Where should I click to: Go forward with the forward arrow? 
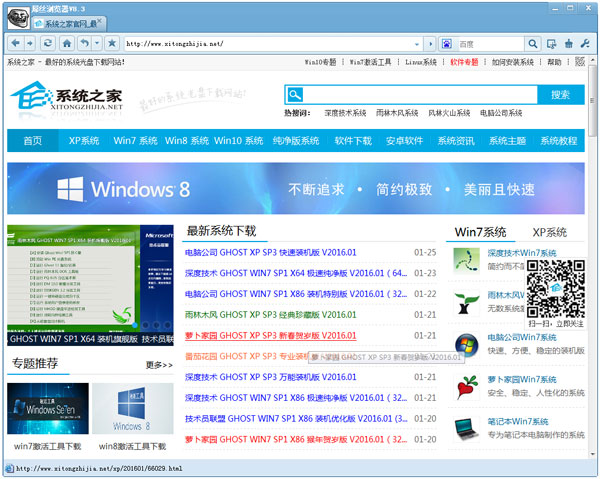click(x=30, y=43)
